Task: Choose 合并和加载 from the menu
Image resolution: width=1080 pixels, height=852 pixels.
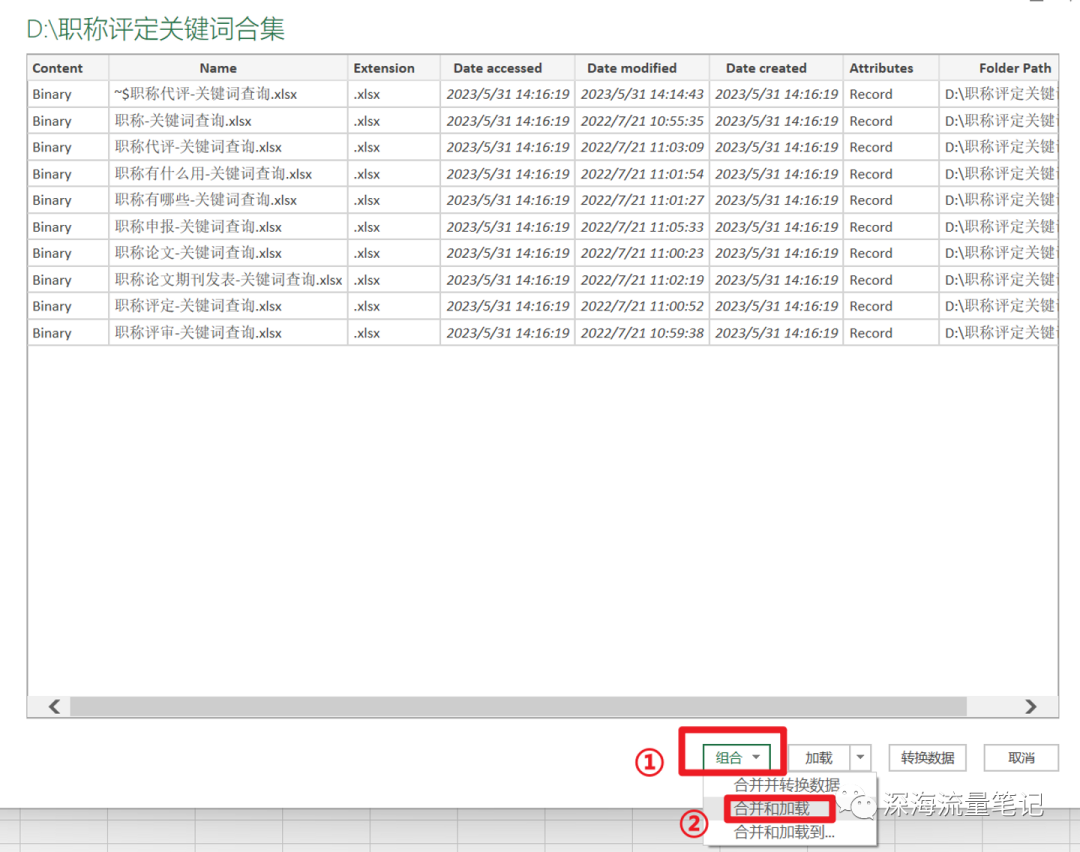Action: click(x=771, y=808)
